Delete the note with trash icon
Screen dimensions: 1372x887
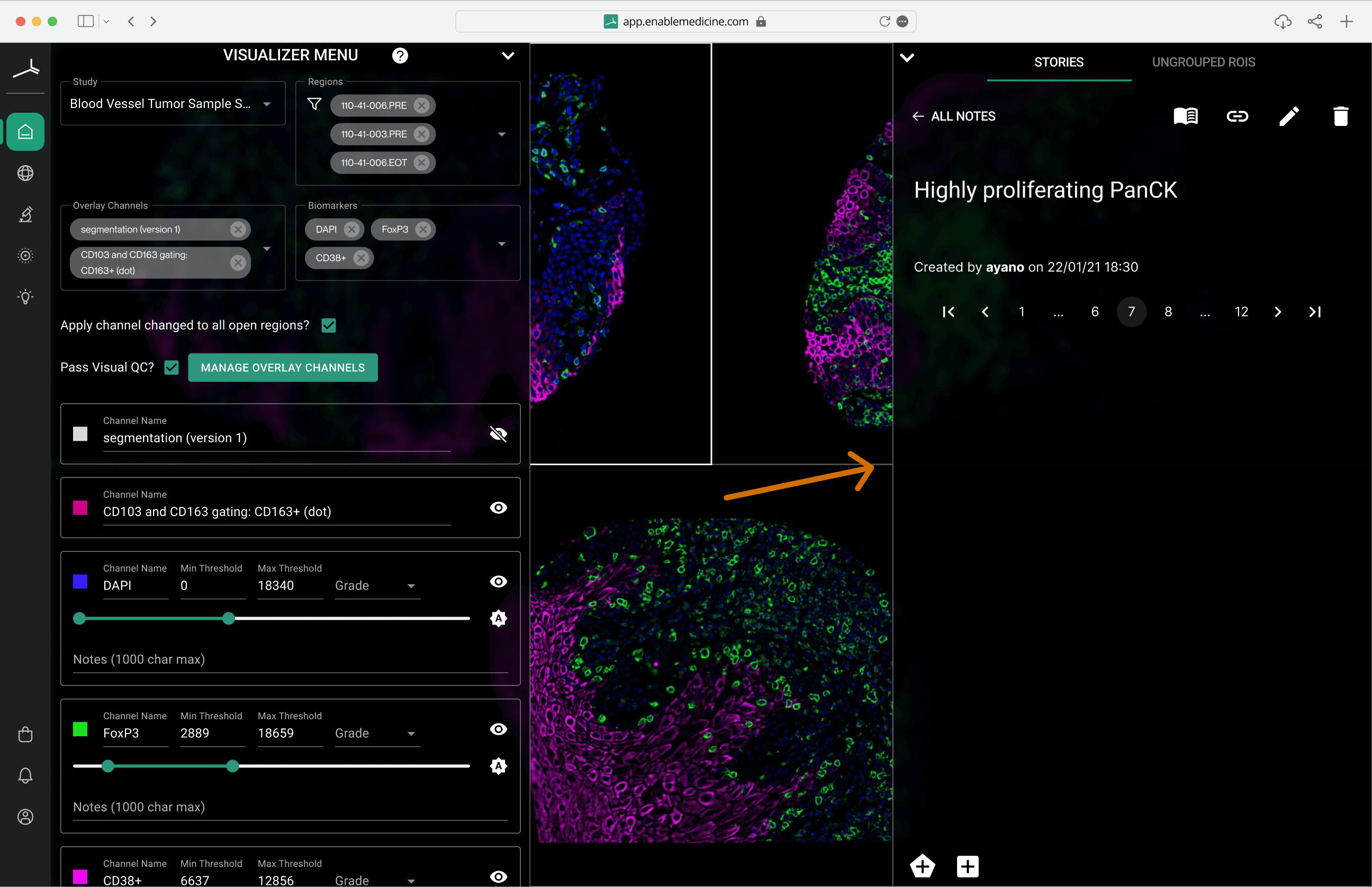tap(1341, 116)
